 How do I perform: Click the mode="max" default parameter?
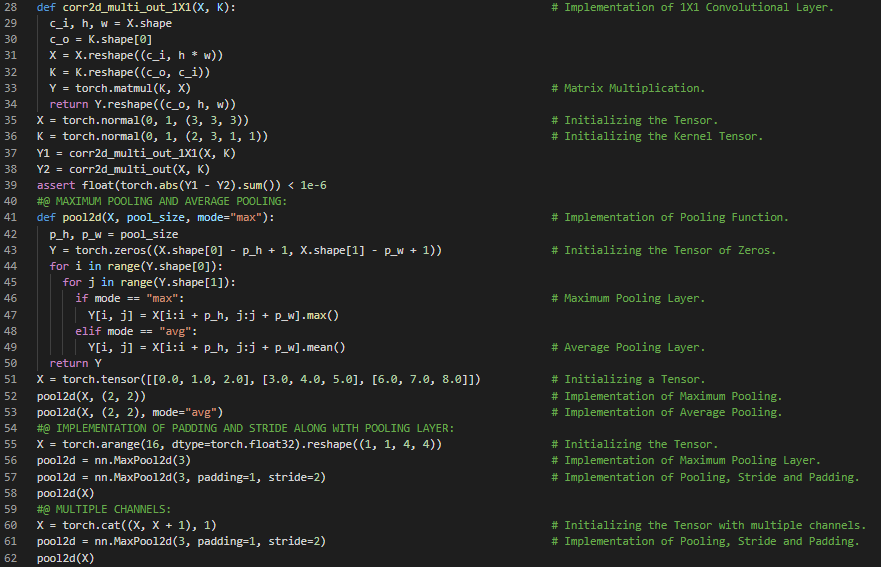pyautogui.click(x=232, y=217)
